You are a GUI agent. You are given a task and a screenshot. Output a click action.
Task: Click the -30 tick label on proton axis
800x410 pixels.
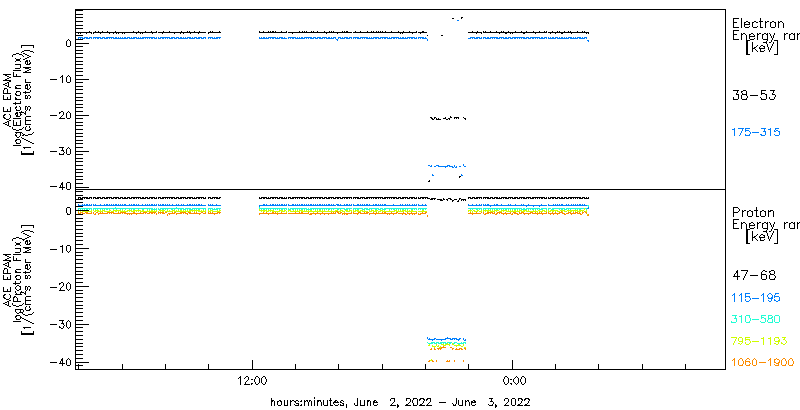pos(60,324)
